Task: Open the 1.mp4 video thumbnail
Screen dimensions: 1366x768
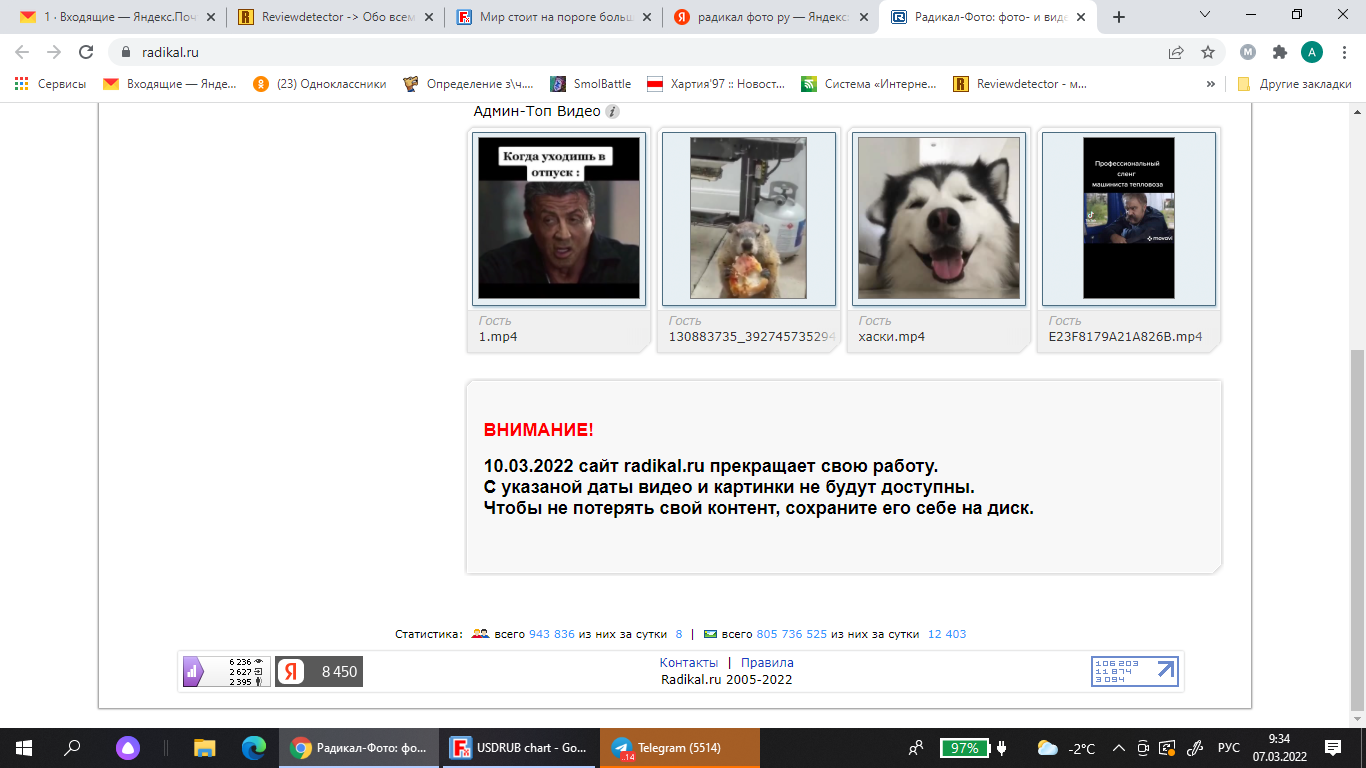Action: (558, 218)
